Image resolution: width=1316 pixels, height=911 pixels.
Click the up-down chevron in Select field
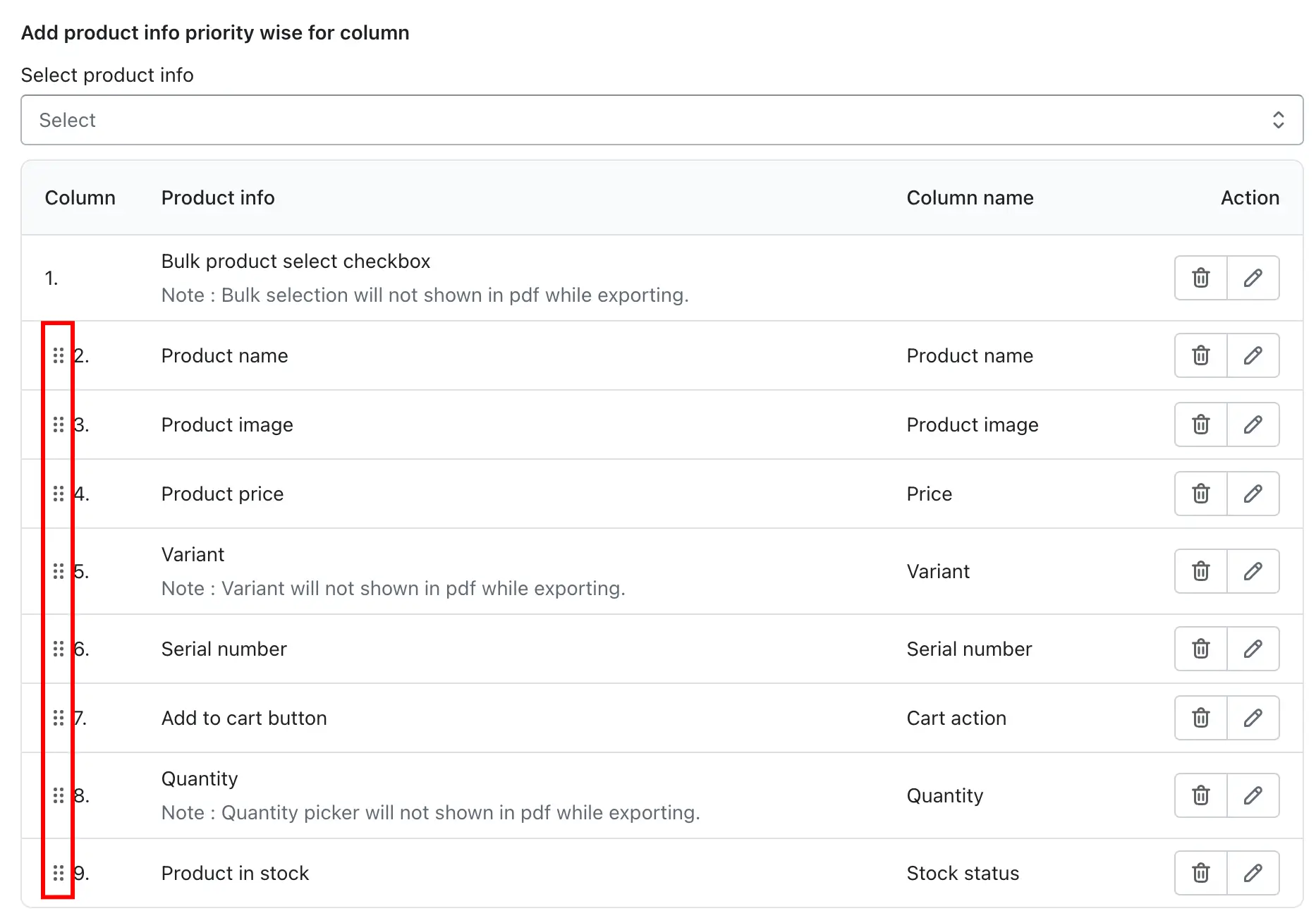pos(1278,120)
